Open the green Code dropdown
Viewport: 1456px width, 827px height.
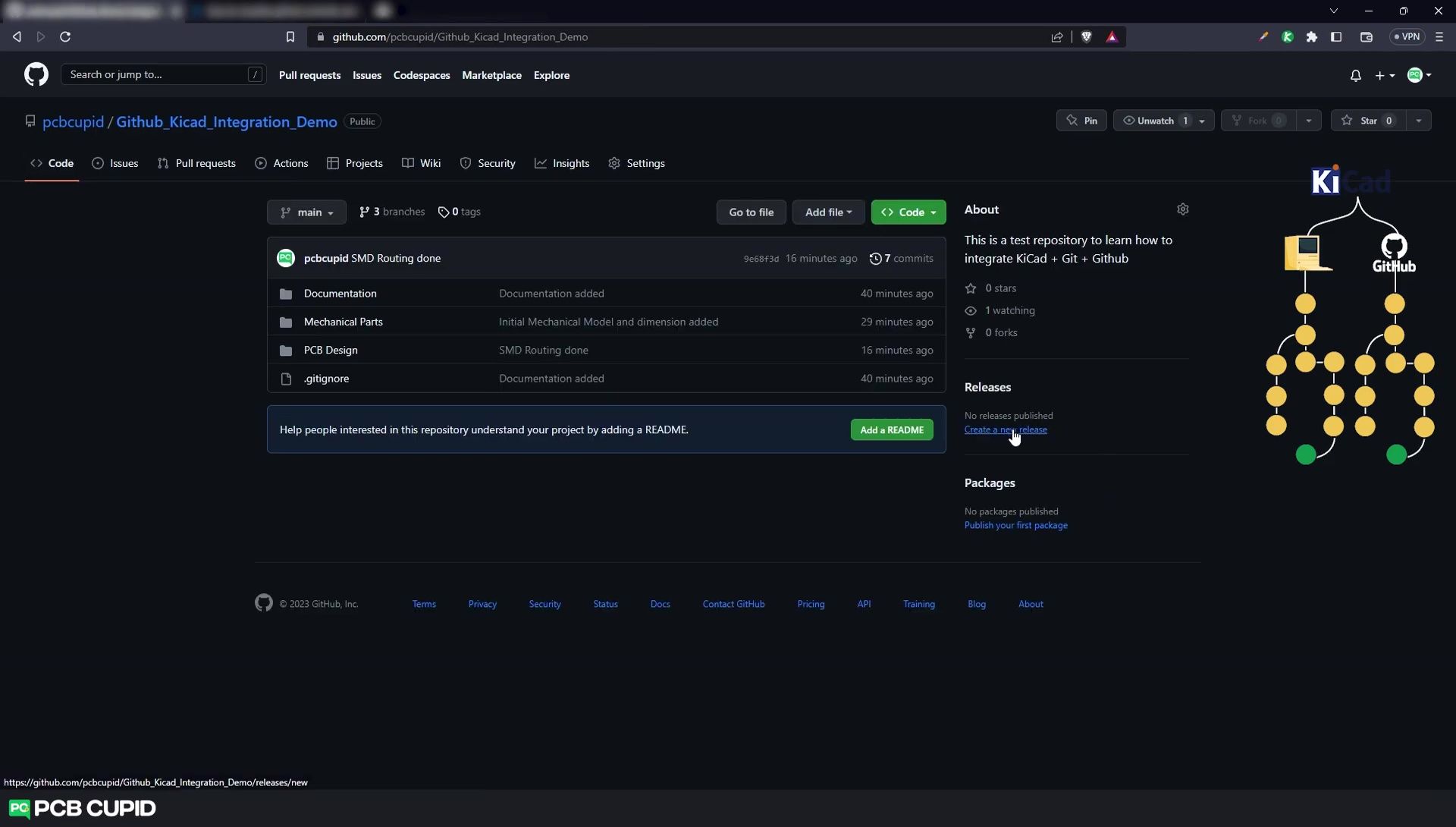908,212
